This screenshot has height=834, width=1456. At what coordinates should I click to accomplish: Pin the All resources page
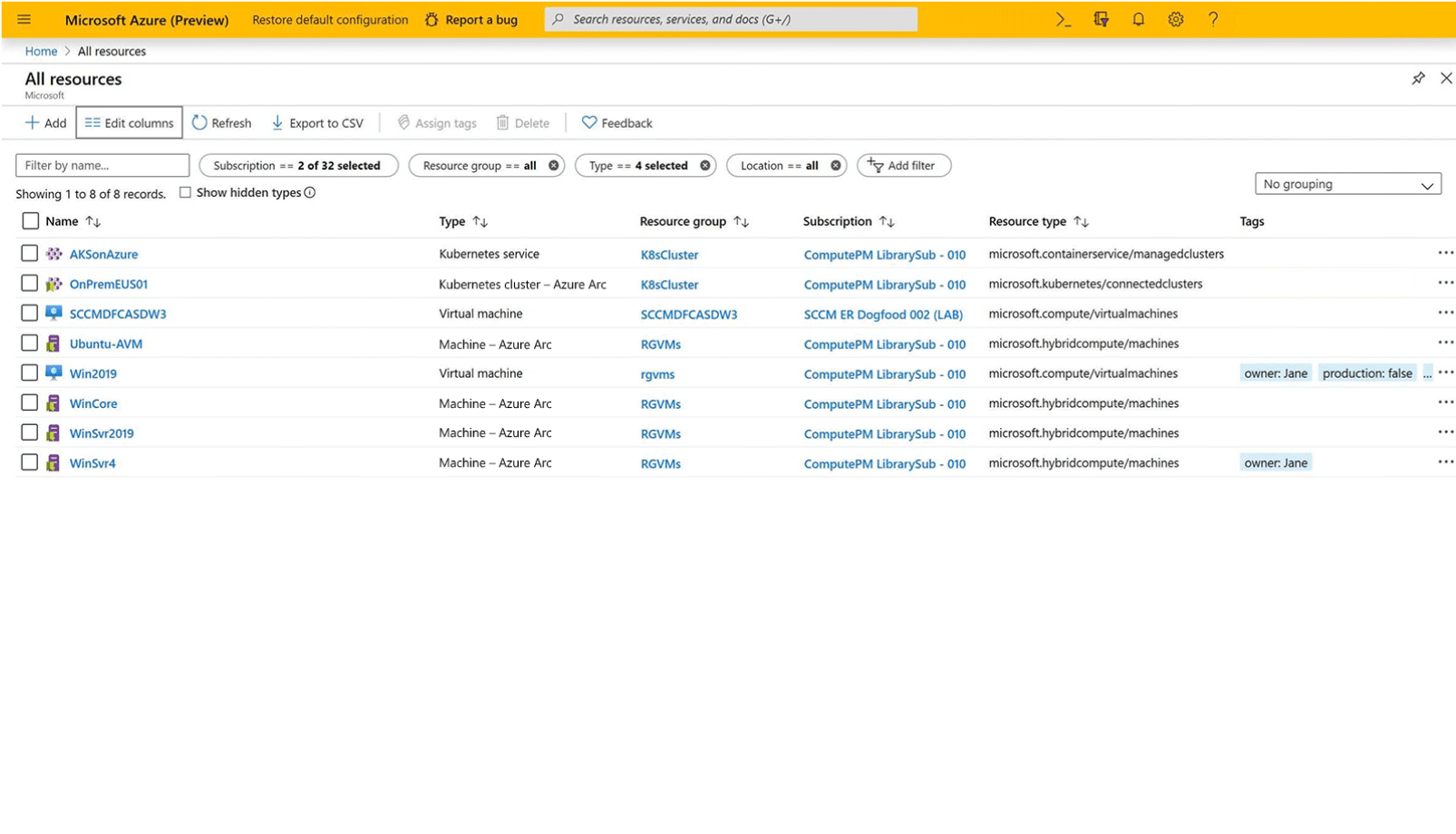coord(1418,78)
